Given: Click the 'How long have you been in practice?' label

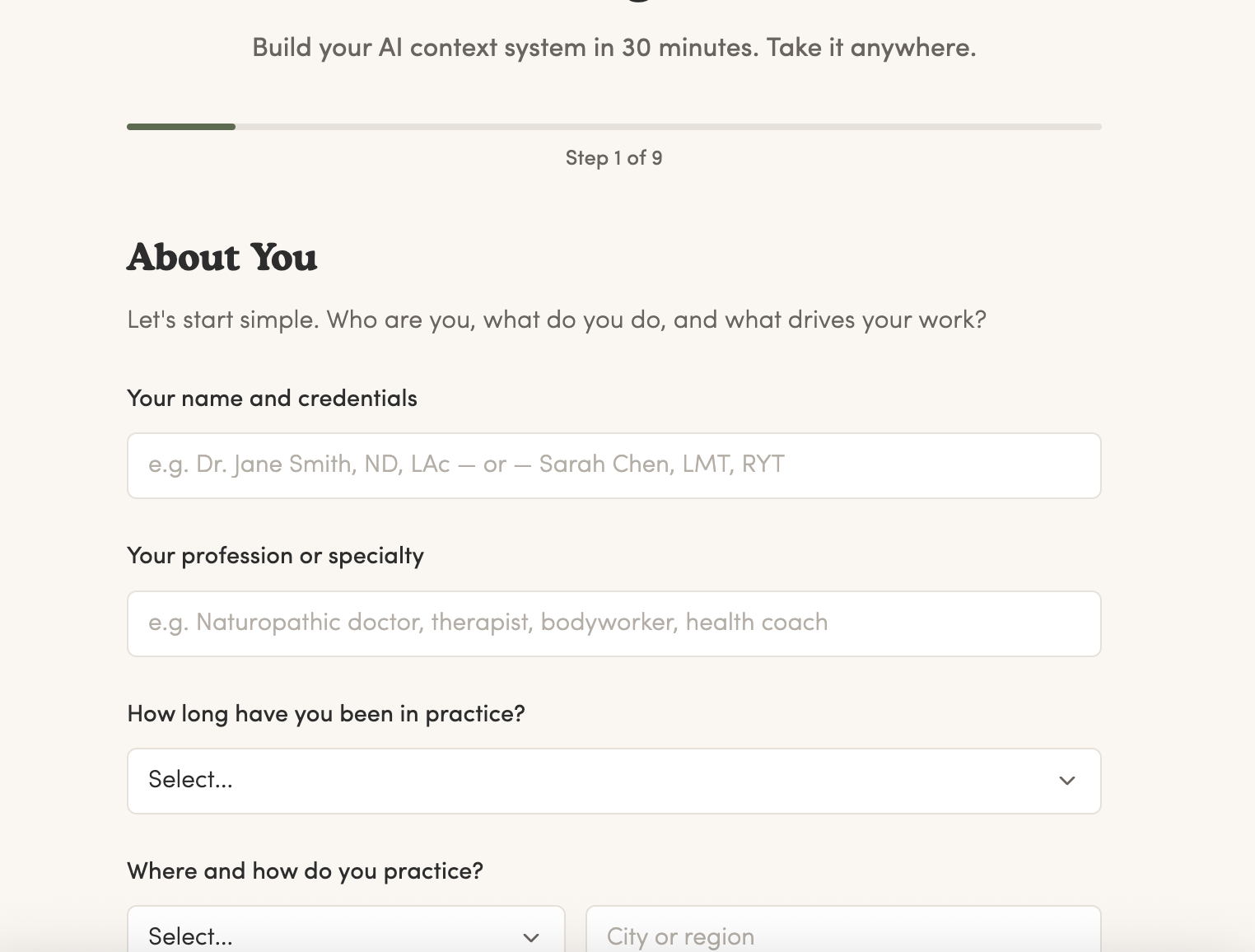Looking at the screenshot, I should pyautogui.click(x=326, y=713).
